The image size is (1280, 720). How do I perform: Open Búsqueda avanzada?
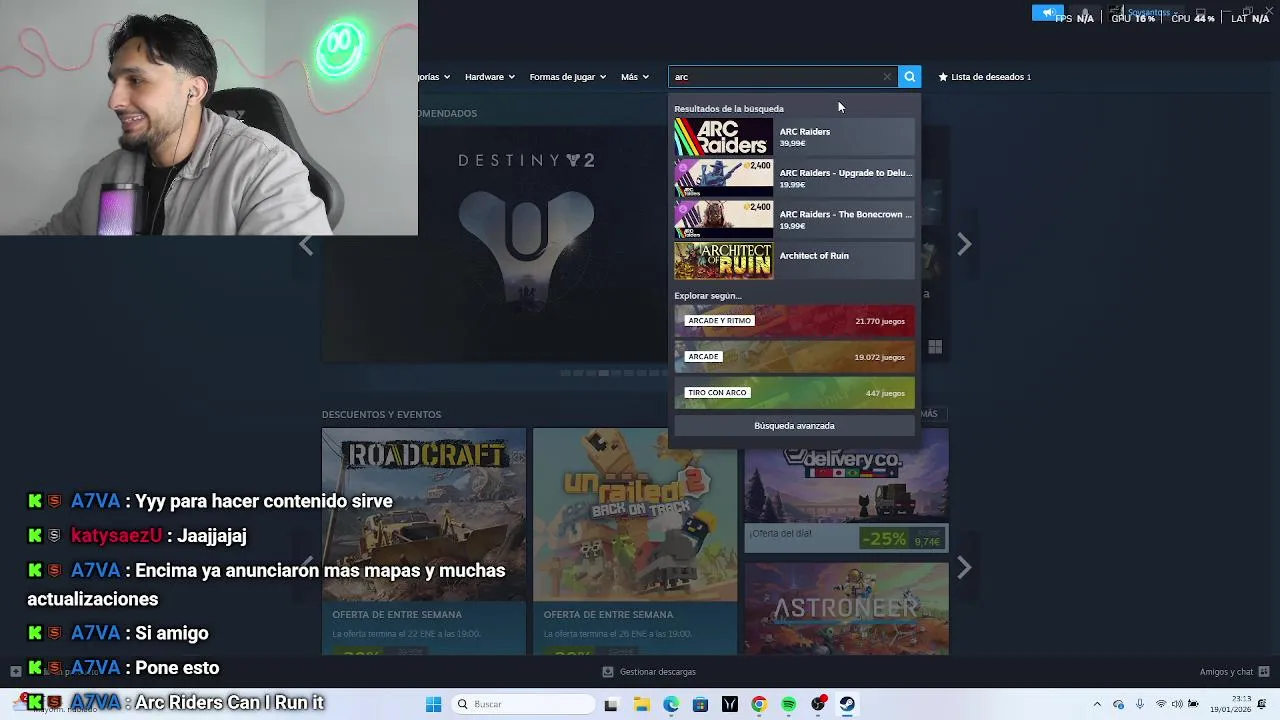(794, 426)
